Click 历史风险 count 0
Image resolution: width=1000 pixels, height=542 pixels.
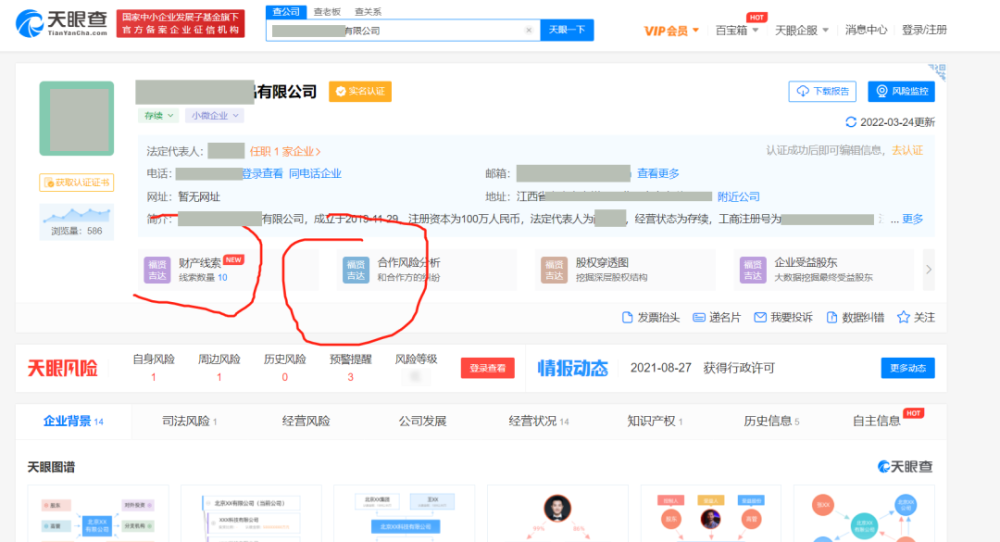[x=284, y=377]
